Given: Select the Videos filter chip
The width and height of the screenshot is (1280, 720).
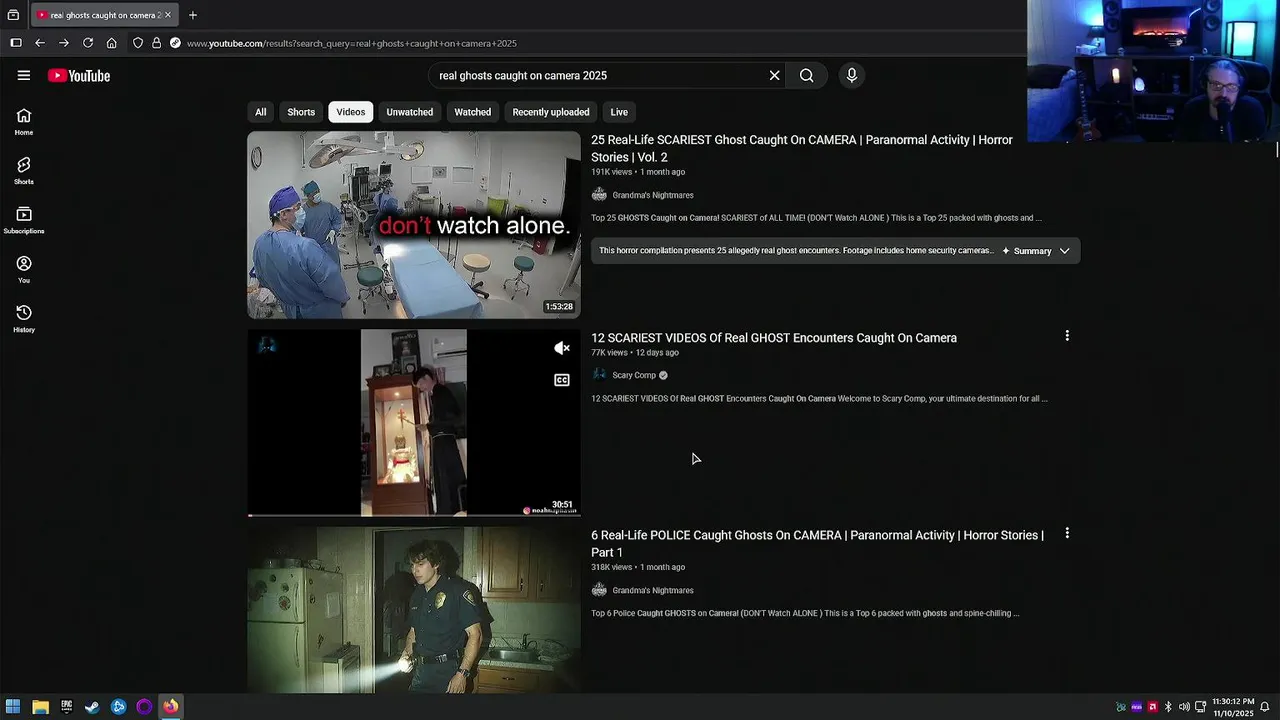Looking at the screenshot, I should tap(351, 112).
